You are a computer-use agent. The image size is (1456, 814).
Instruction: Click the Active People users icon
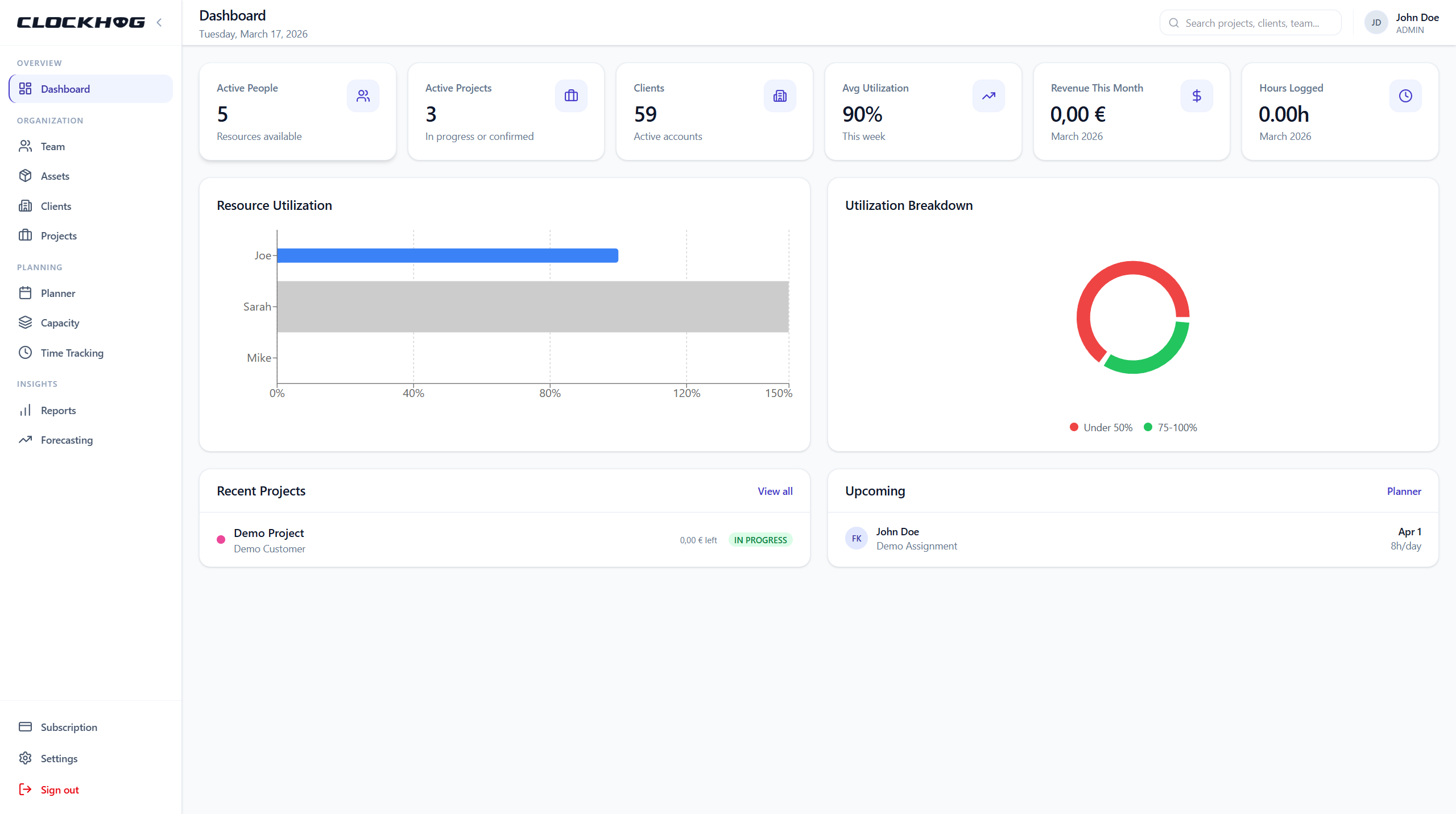click(363, 96)
